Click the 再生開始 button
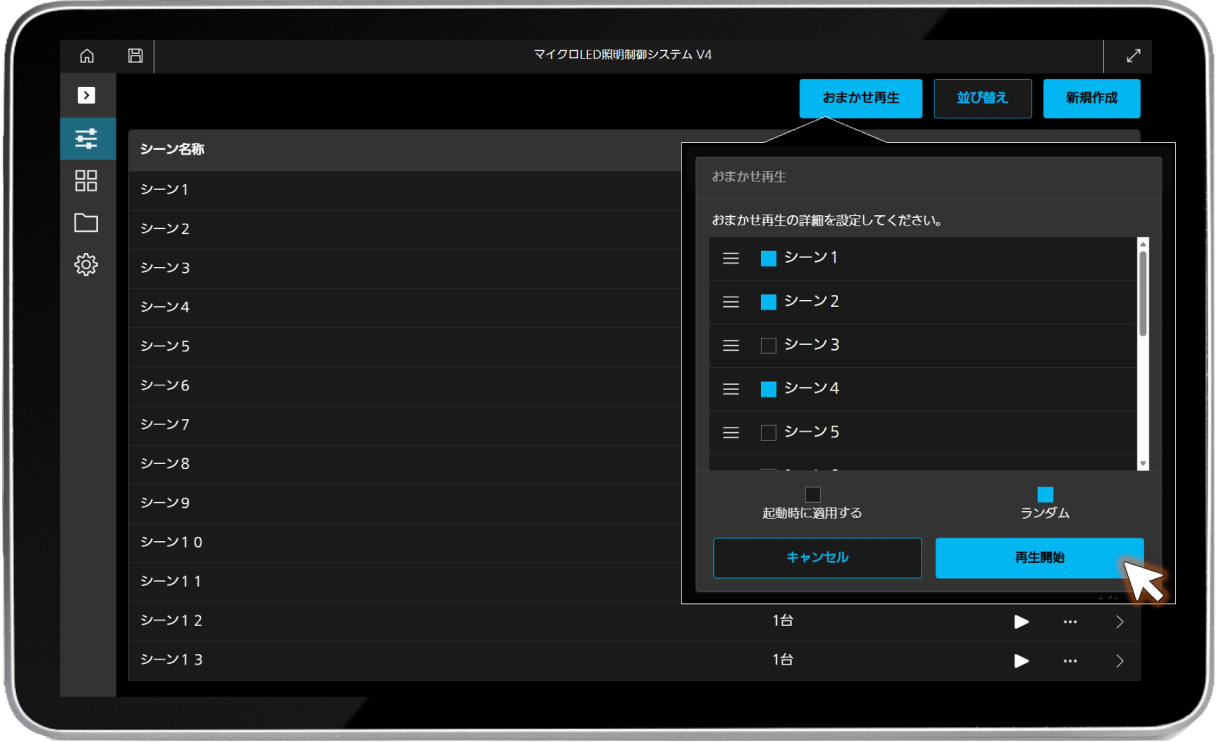The width and height of the screenshot is (1216, 742). [1039, 558]
